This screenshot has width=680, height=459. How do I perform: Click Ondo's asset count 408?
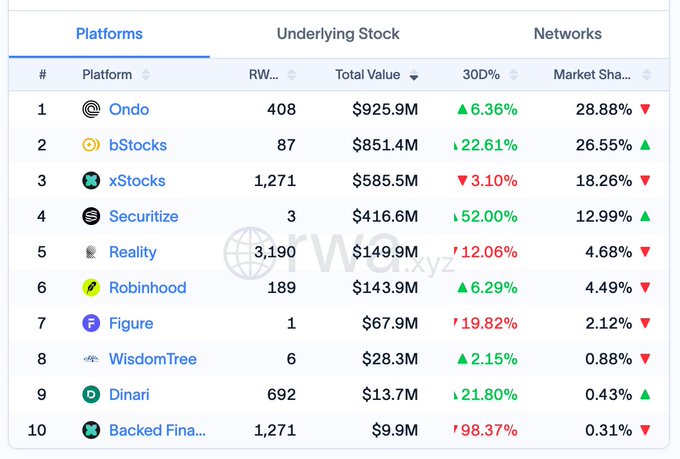[281, 109]
